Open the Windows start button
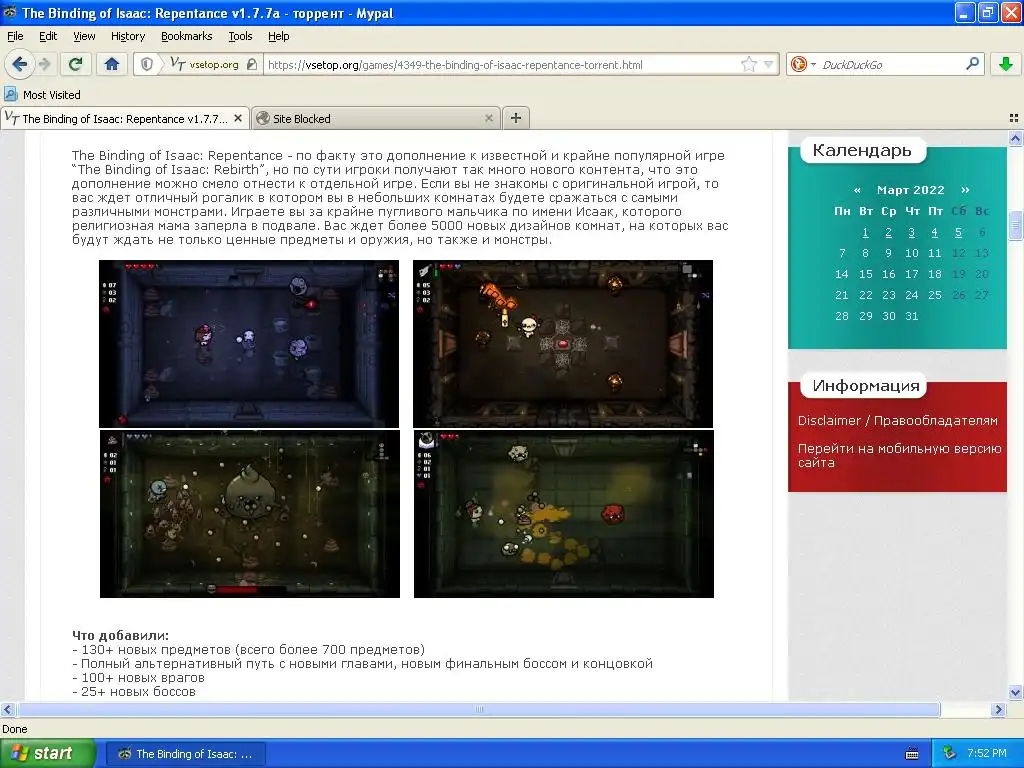 48,754
